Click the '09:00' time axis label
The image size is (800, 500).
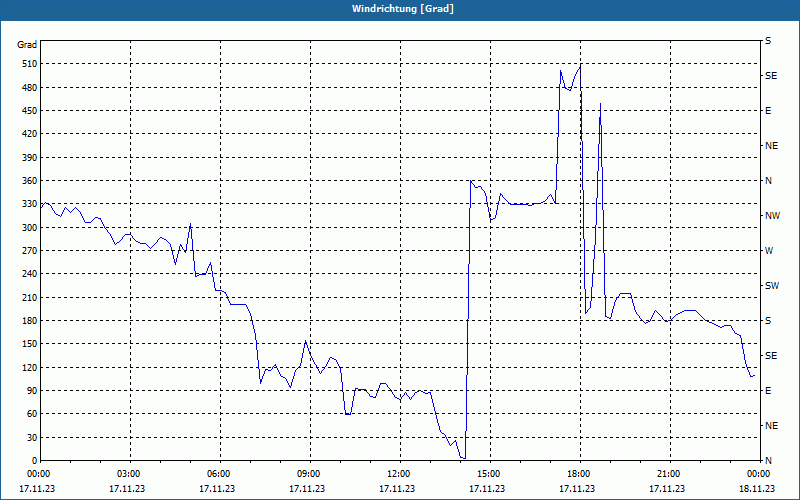click(310, 474)
